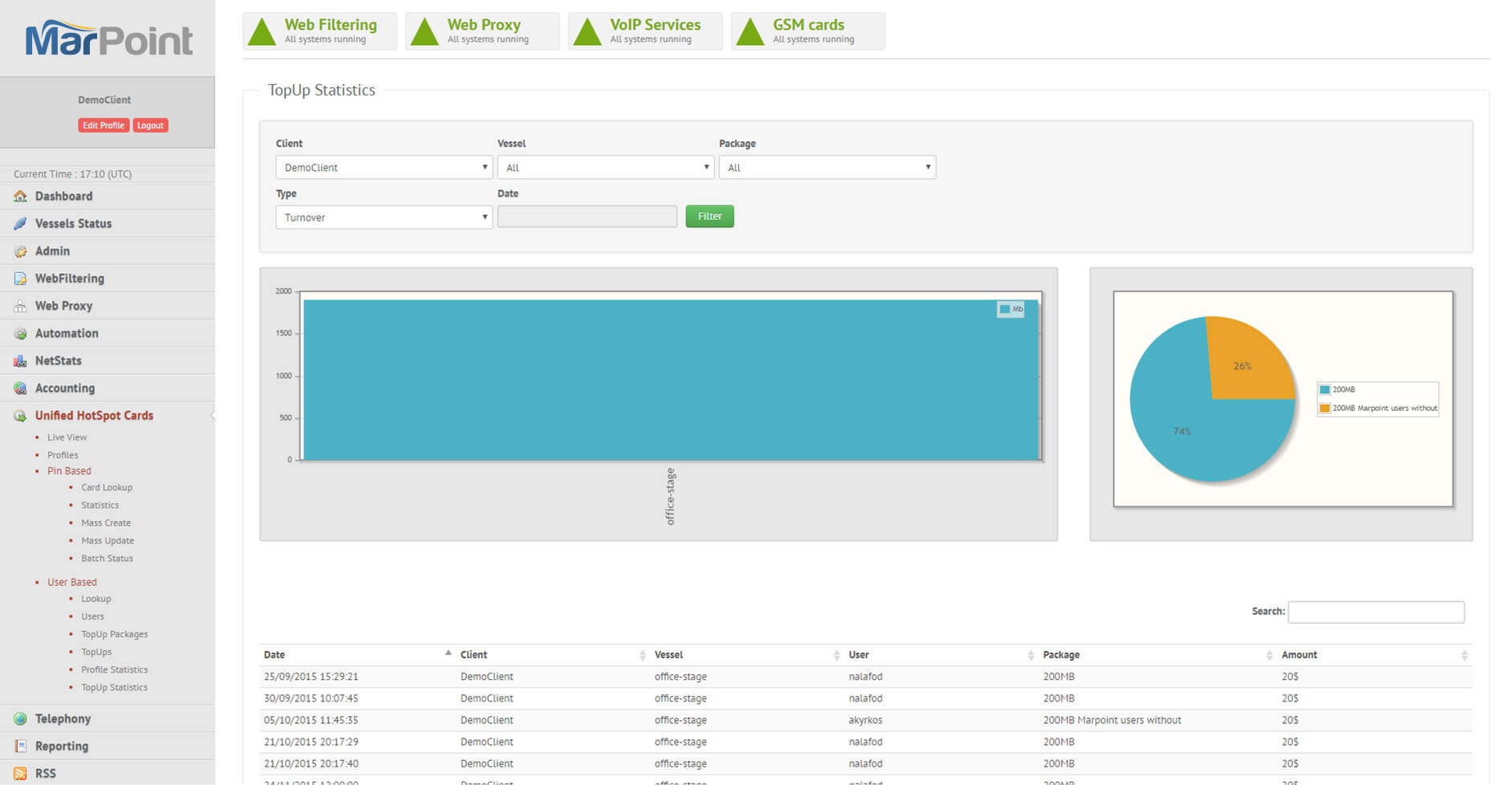The width and height of the screenshot is (1512, 785).
Task: Click the Reporting icon
Action: 20,746
